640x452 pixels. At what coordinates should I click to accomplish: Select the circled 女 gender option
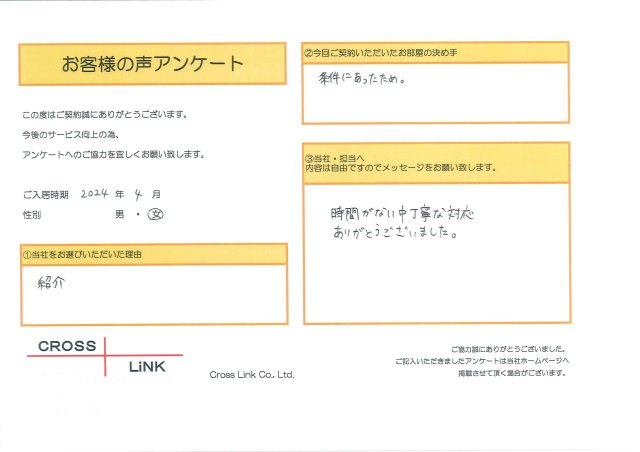(x=156, y=214)
